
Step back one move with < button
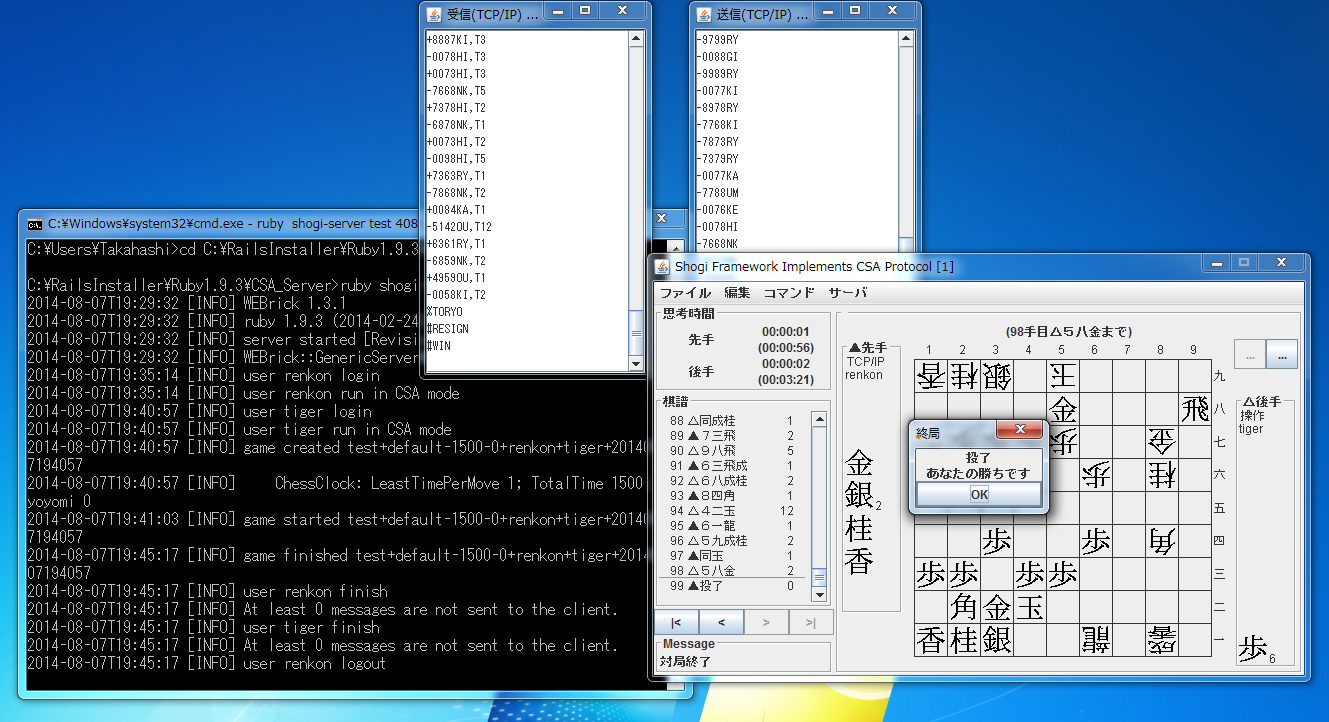coord(721,622)
